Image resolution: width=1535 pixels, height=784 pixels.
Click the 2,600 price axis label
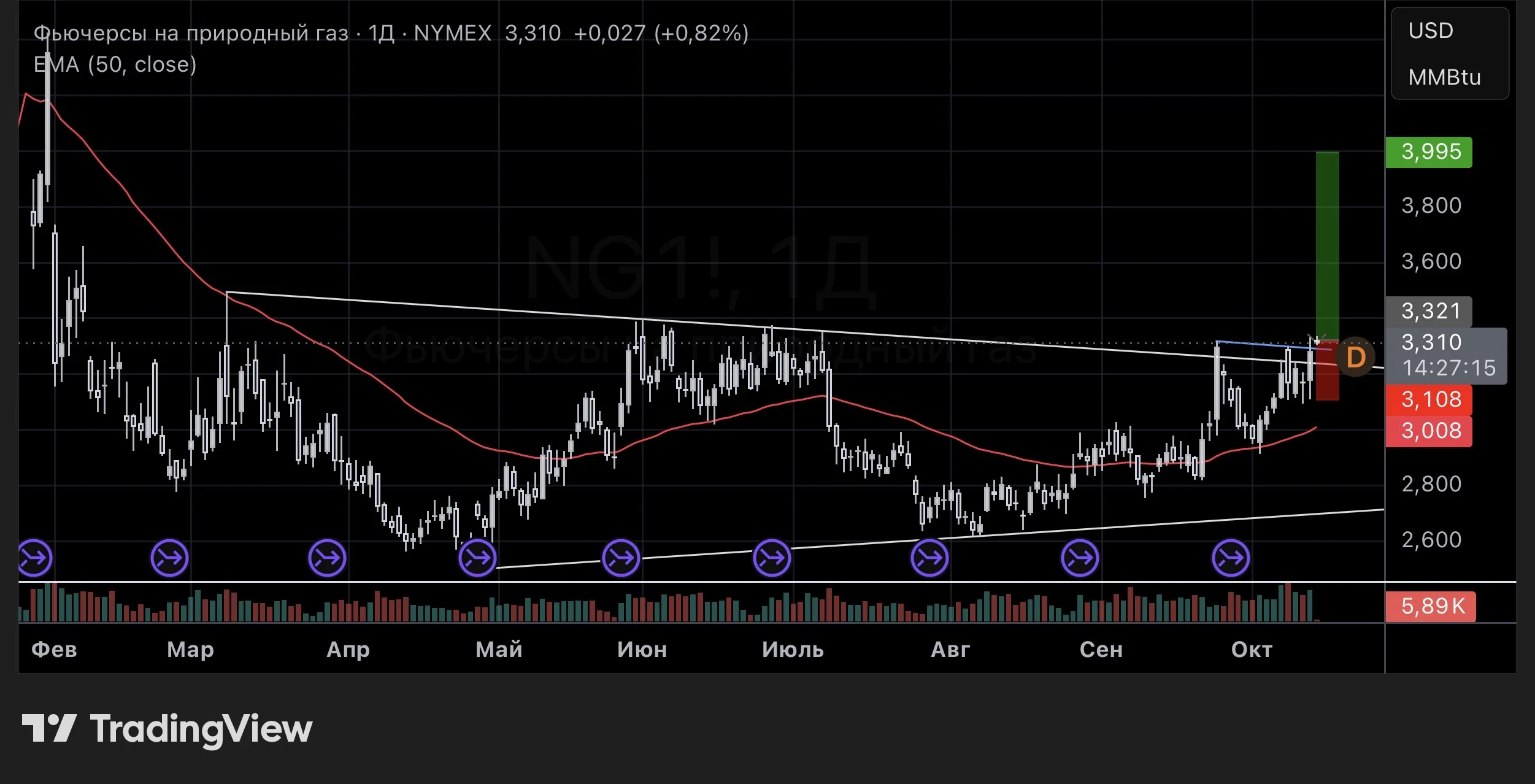coord(1431,540)
